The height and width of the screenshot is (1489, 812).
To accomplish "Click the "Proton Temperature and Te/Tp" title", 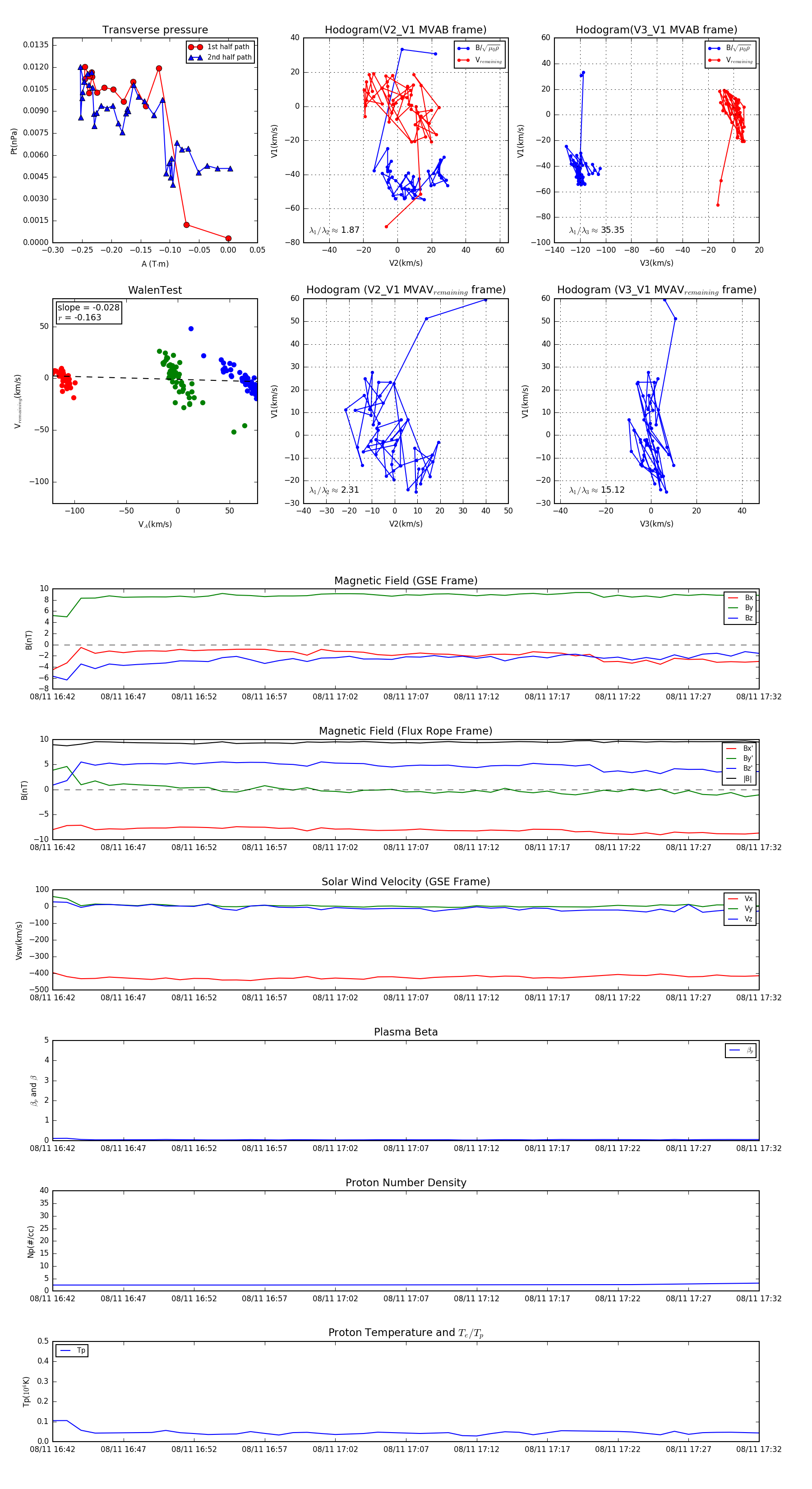I will coord(406,1333).
